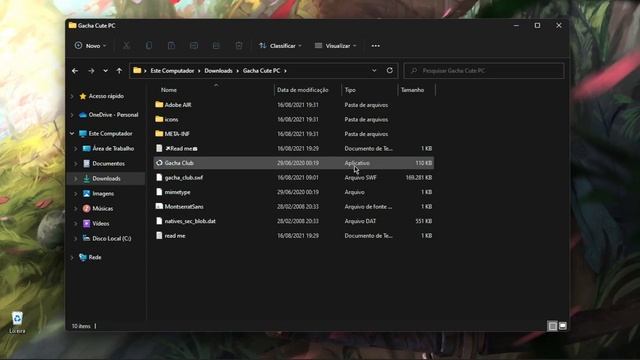Click Downloads in address breadcrumb
Image resolution: width=640 pixels, height=360 pixels.
pyautogui.click(x=218, y=71)
